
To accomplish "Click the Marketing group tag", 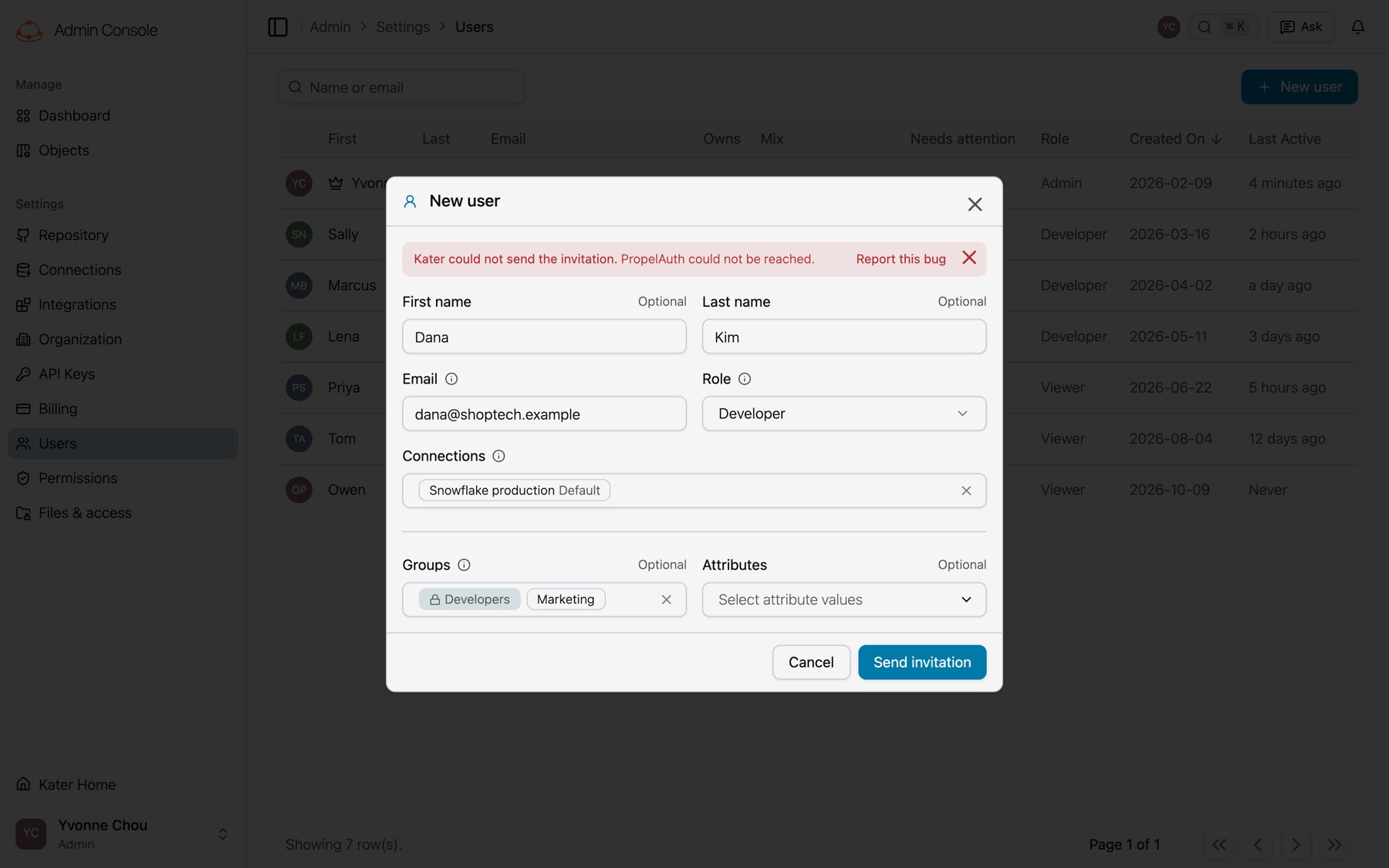I will click(566, 599).
